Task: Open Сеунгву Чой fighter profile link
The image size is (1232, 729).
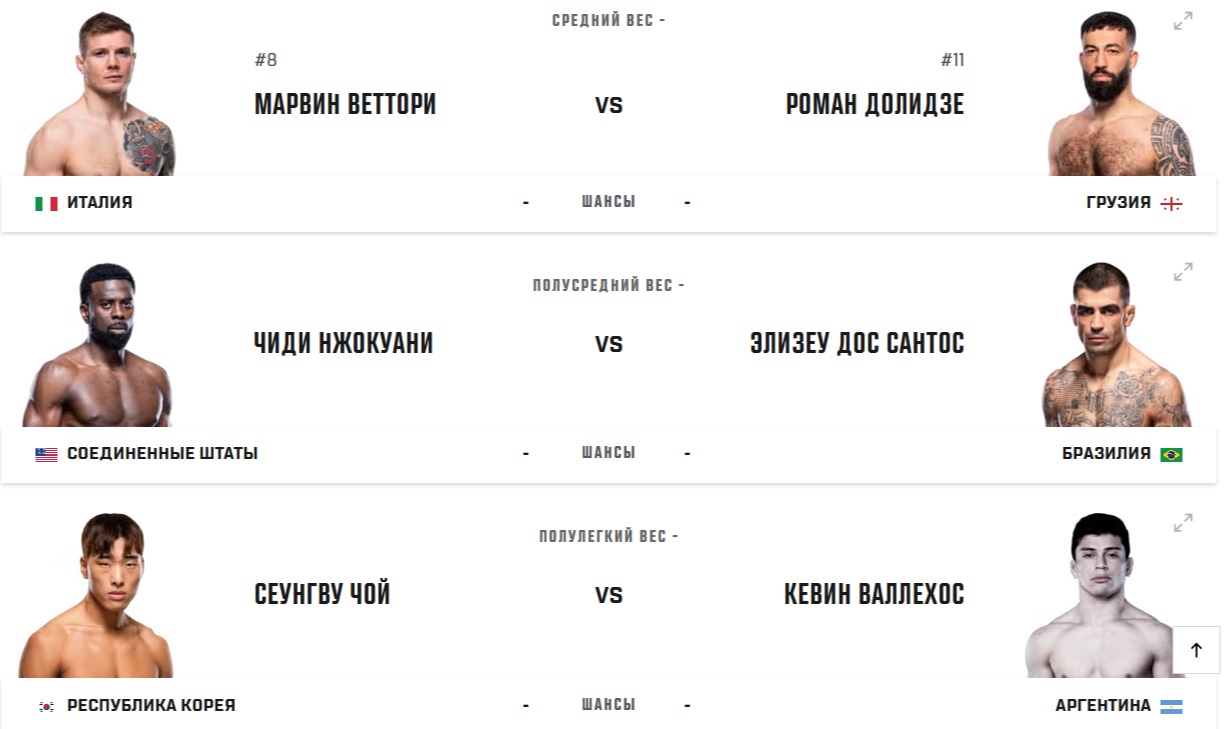Action: tap(322, 594)
